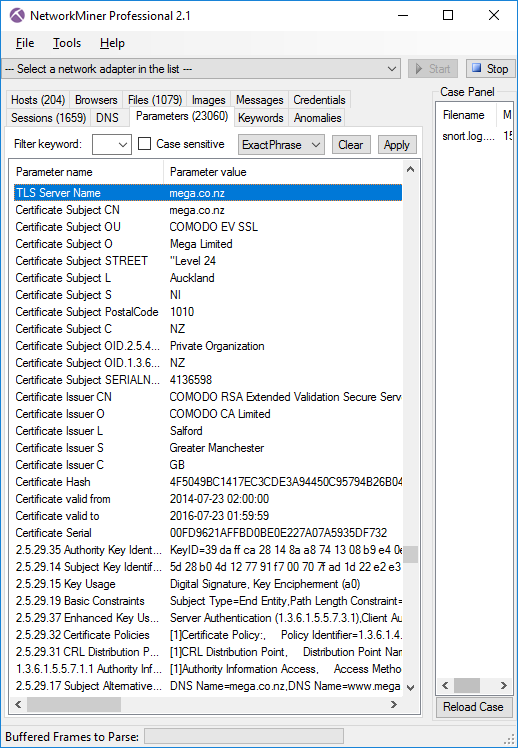Select the Certificate valid from row
This screenshot has height=748, width=518.
click(x=208, y=499)
